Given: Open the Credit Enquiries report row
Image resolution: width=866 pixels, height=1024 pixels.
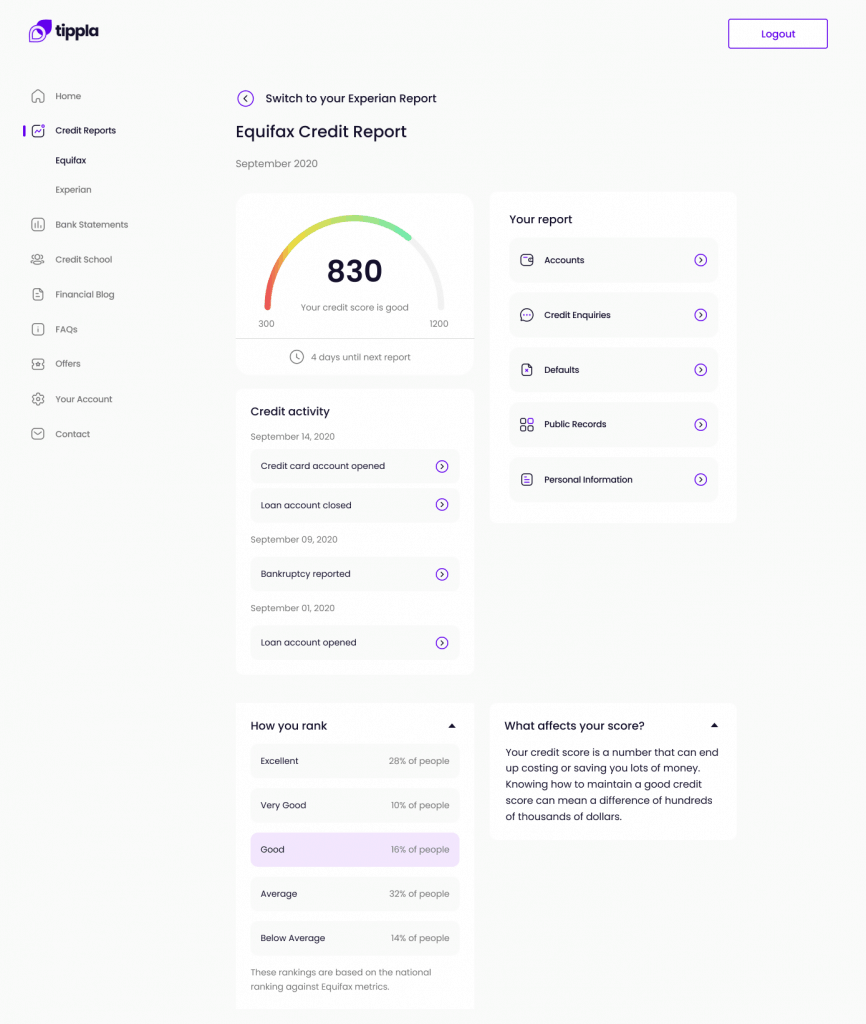Looking at the screenshot, I should coord(613,315).
